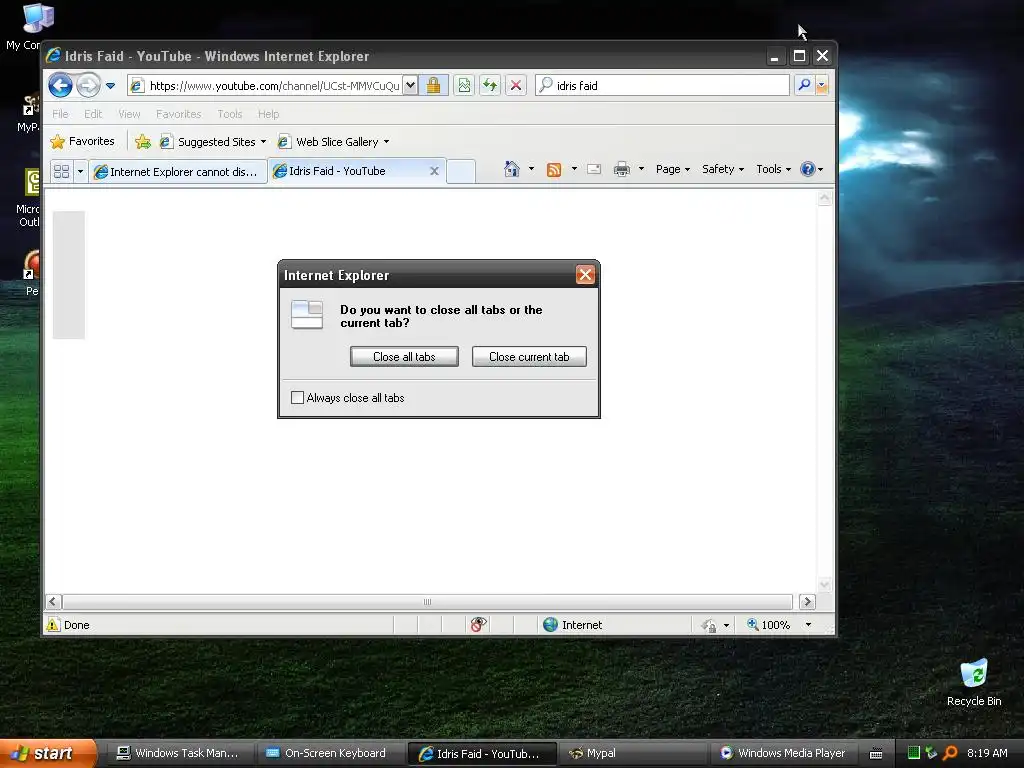Switch to Windows Media Player taskbar button
1024x768 pixels.
[x=783, y=753]
